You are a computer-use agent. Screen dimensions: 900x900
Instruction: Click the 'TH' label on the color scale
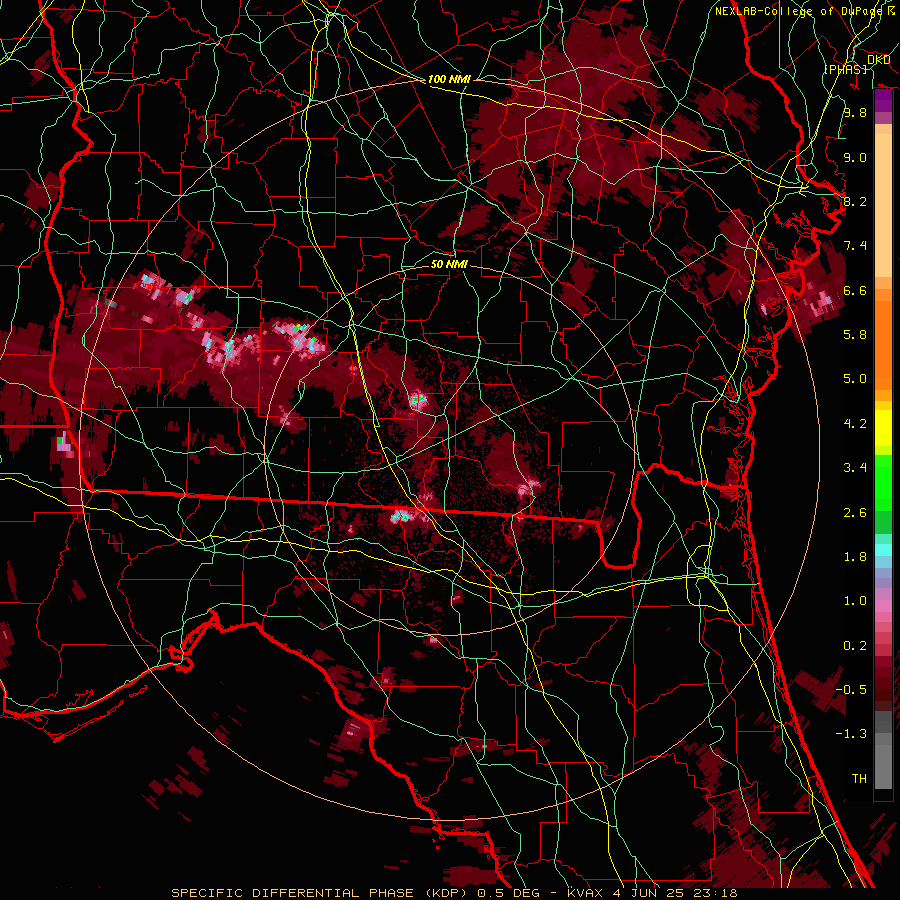pyautogui.click(x=859, y=779)
